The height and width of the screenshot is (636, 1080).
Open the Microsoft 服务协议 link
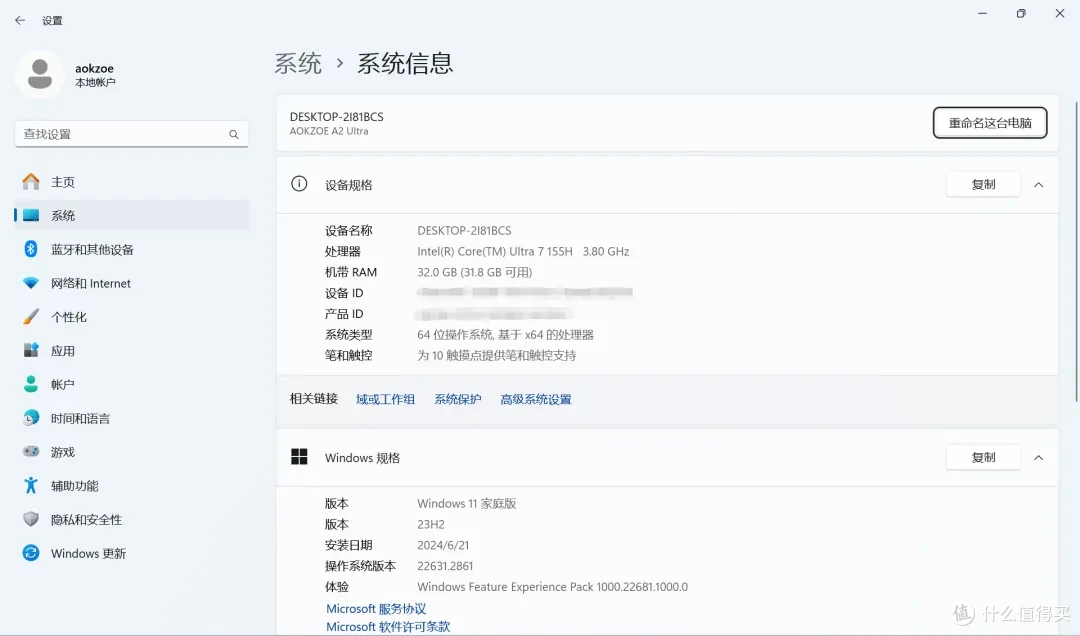tap(376, 609)
